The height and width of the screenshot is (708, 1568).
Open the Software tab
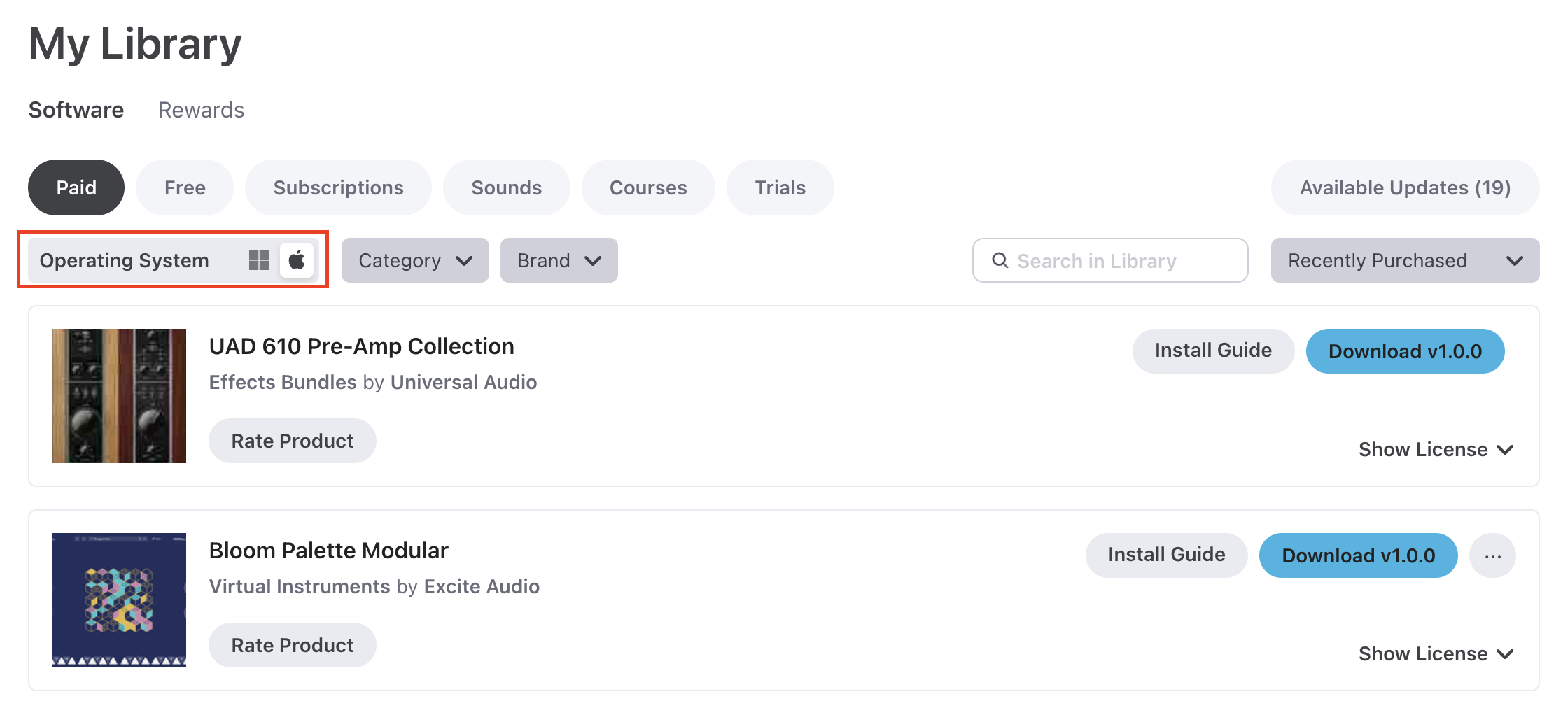pyautogui.click(x=76, y=110)
